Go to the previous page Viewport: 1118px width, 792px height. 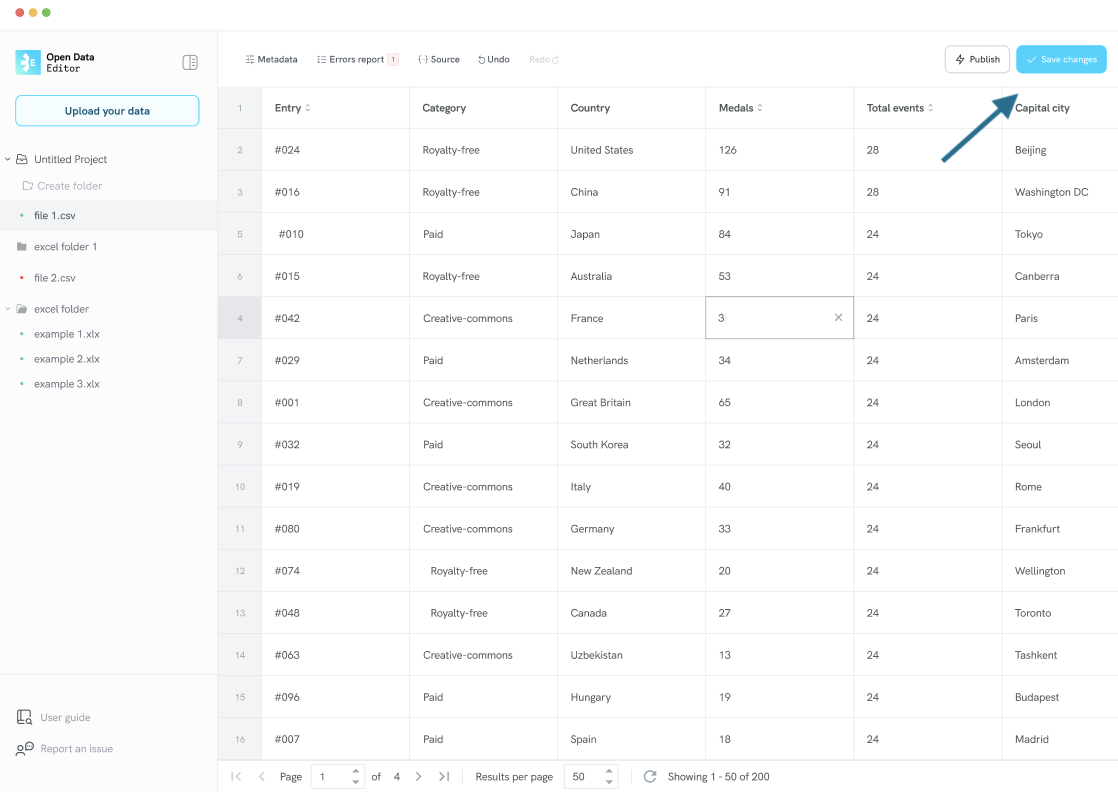point(262,777)
